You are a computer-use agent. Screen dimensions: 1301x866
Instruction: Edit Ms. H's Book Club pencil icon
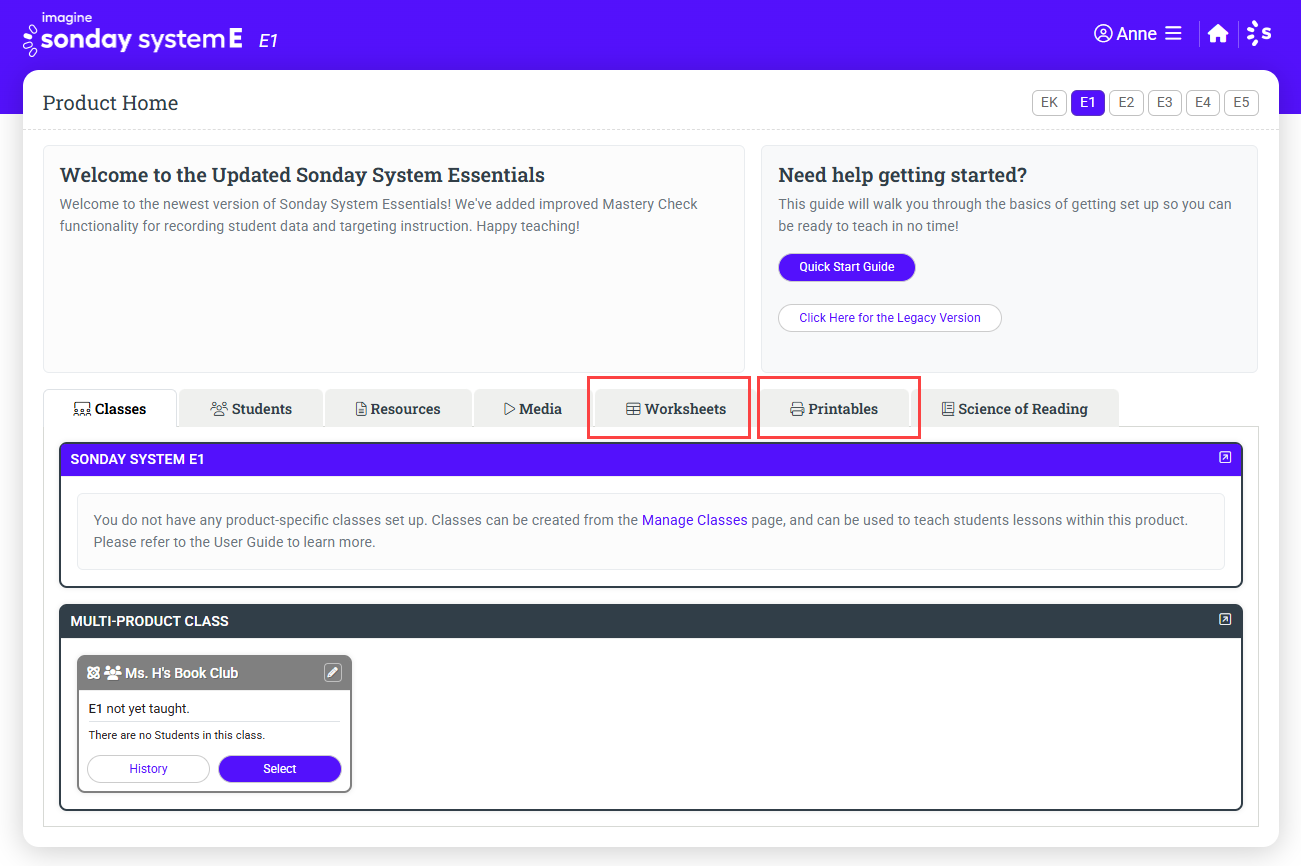333,673
